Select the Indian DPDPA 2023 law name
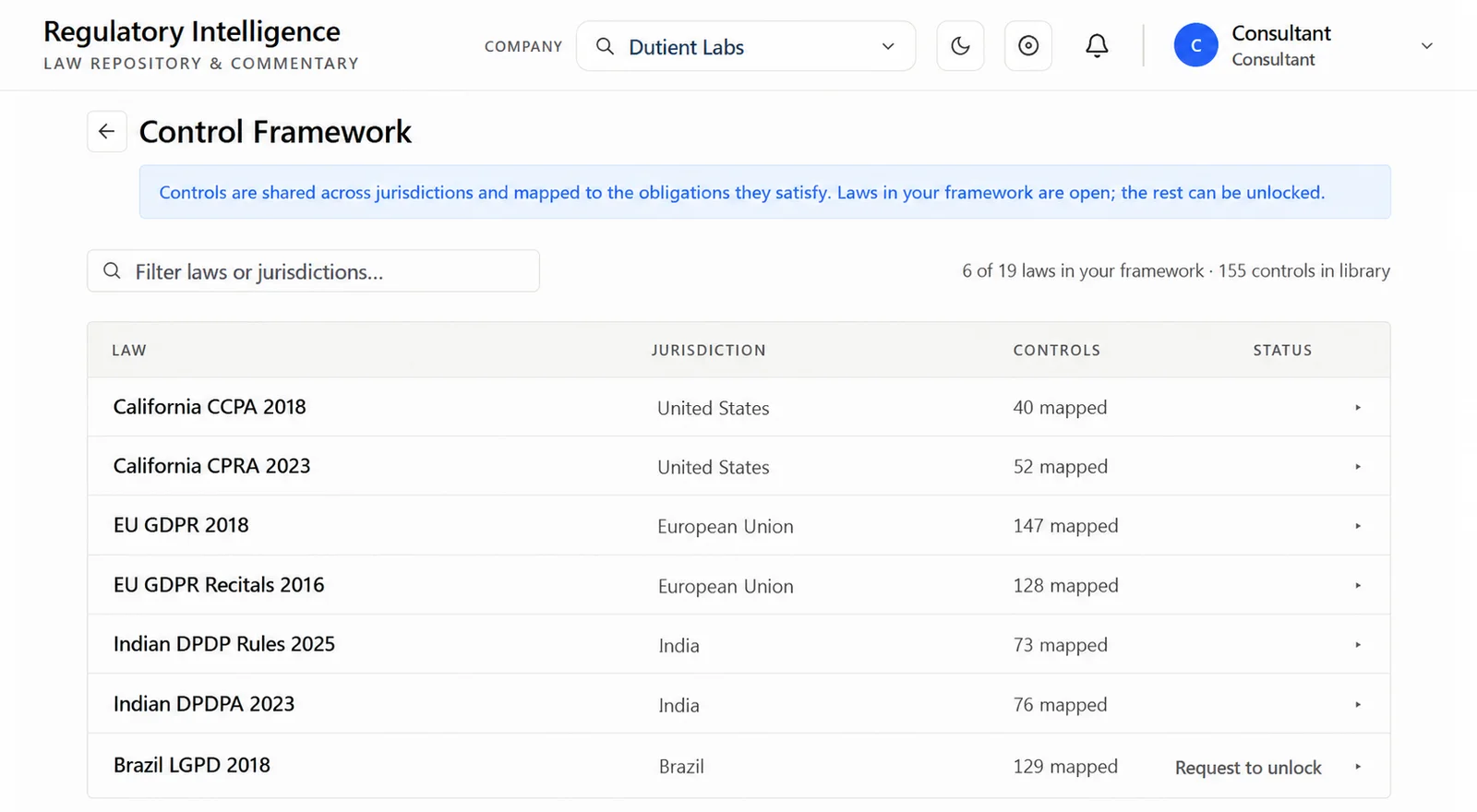This screenshot has width=1477, height=812. point(204,704)
